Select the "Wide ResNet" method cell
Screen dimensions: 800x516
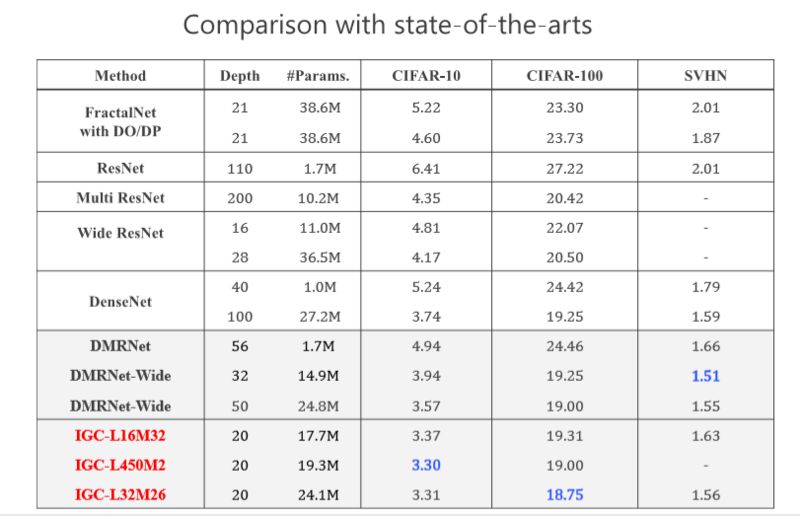tap(120, 233)
